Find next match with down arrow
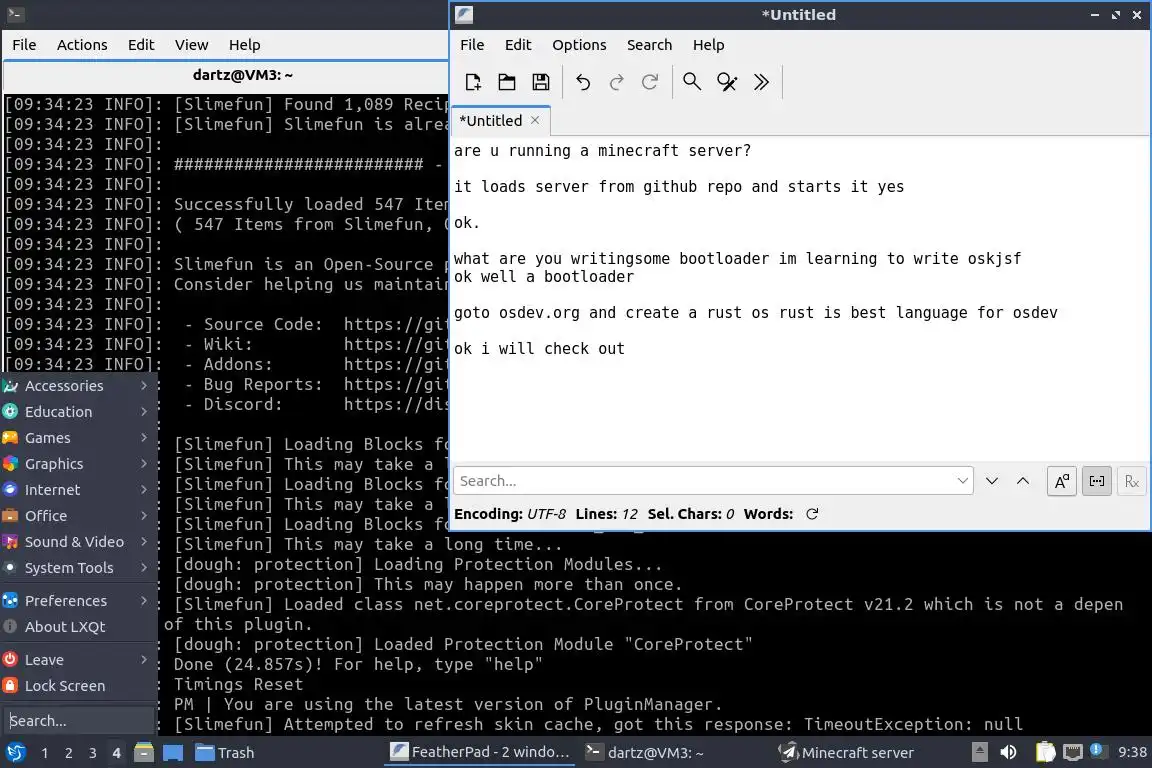The image size is (1152, 768). (992, 481)
